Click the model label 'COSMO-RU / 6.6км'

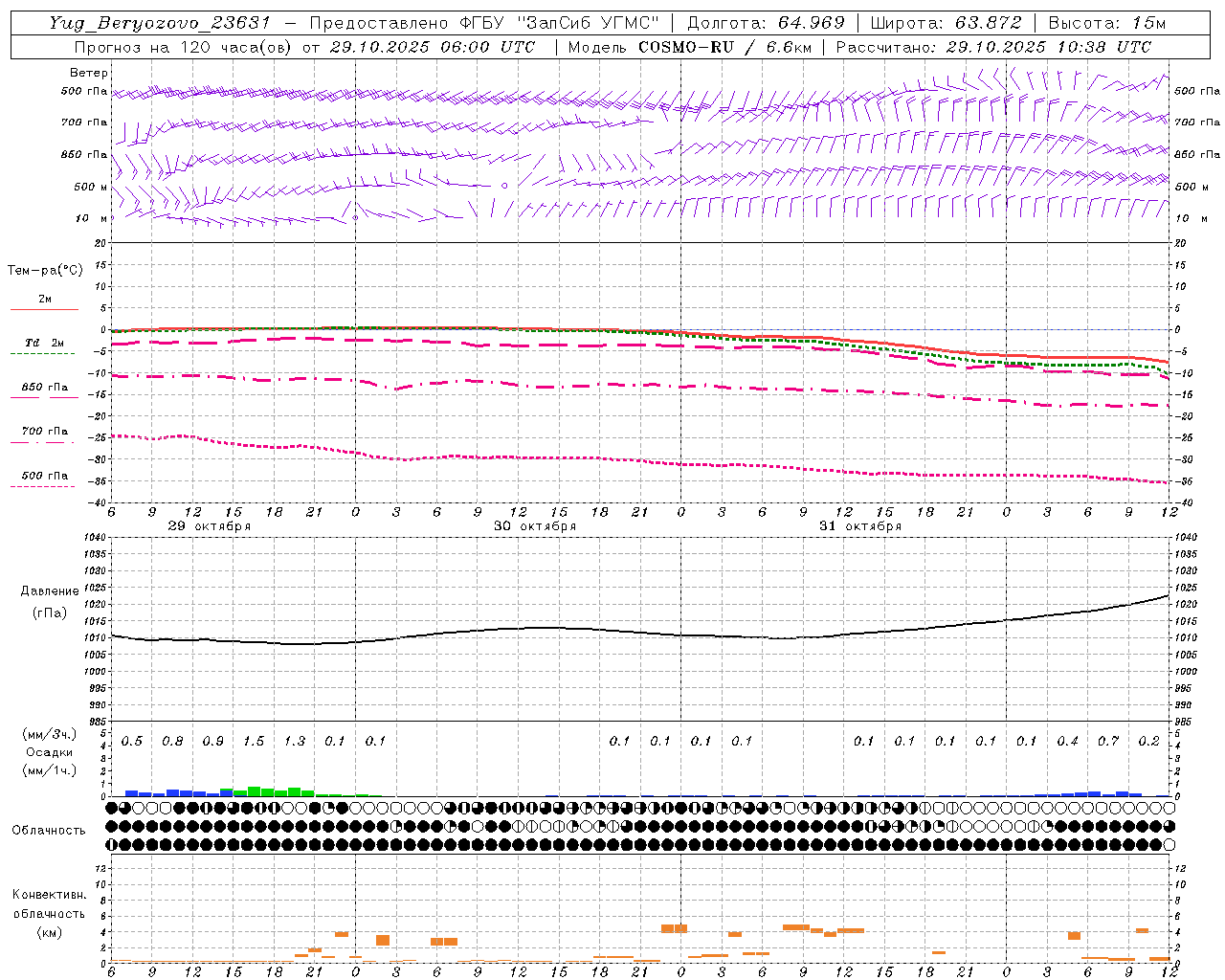(x=724, y=47)
